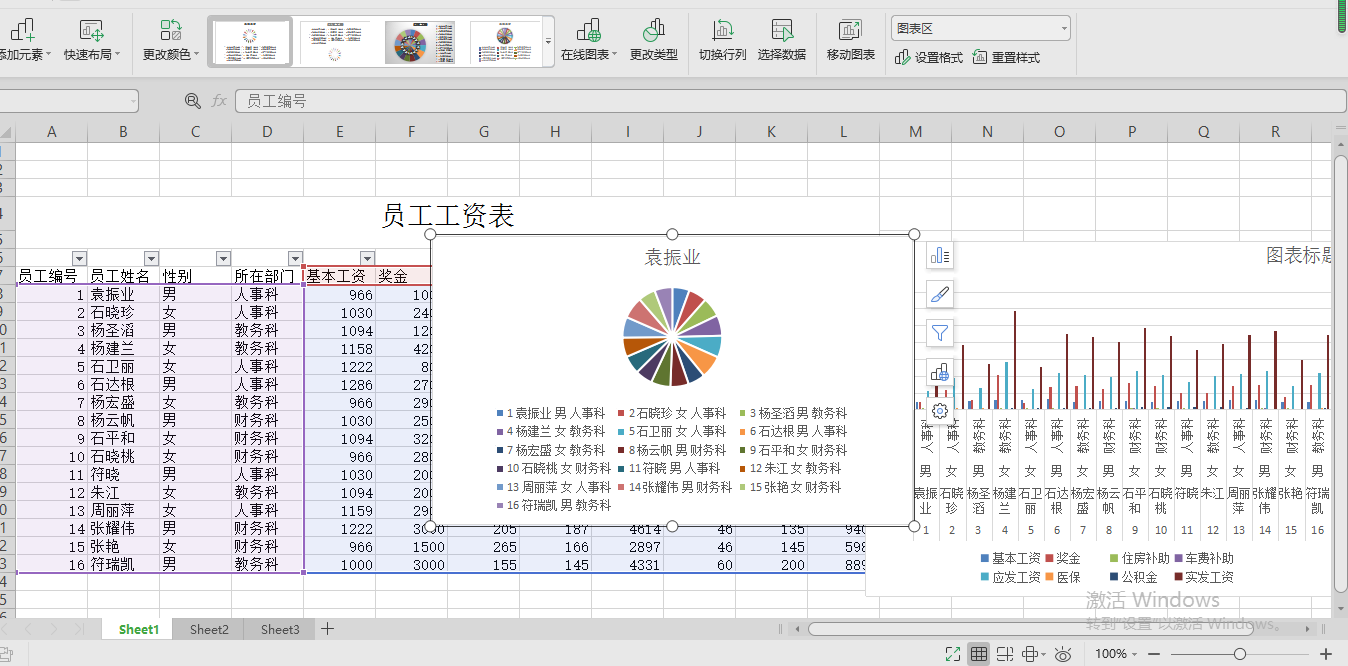Open the filter dropdown above 基本工资

(367, 258)
